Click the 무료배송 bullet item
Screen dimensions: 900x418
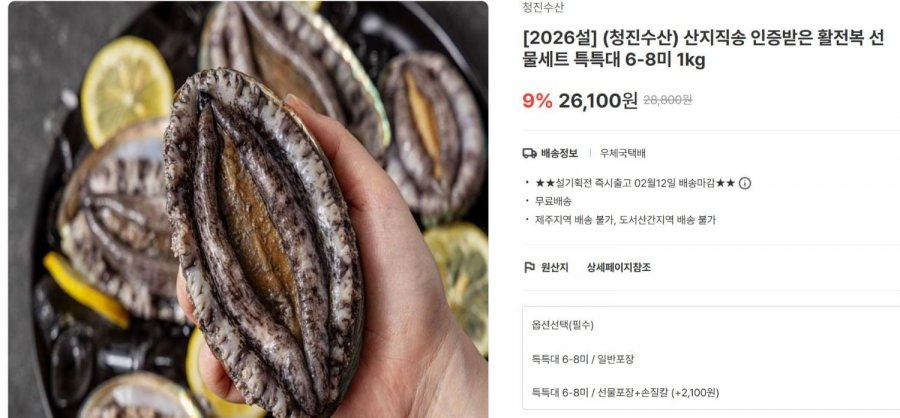click(x=553, y=202)
